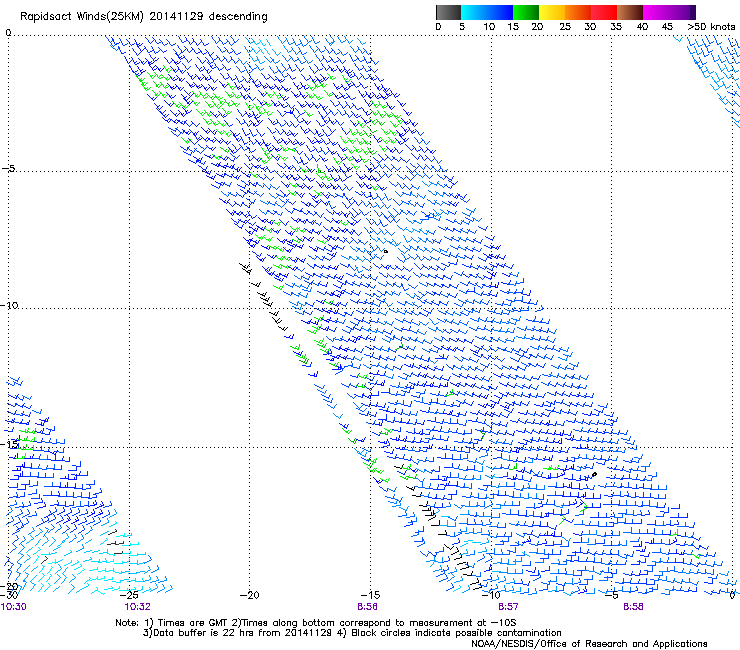Viewport: 740px width, 650px height.
Task: Click the '-5' longitude label on the bottom axis
Action: (x=612, y=595)
